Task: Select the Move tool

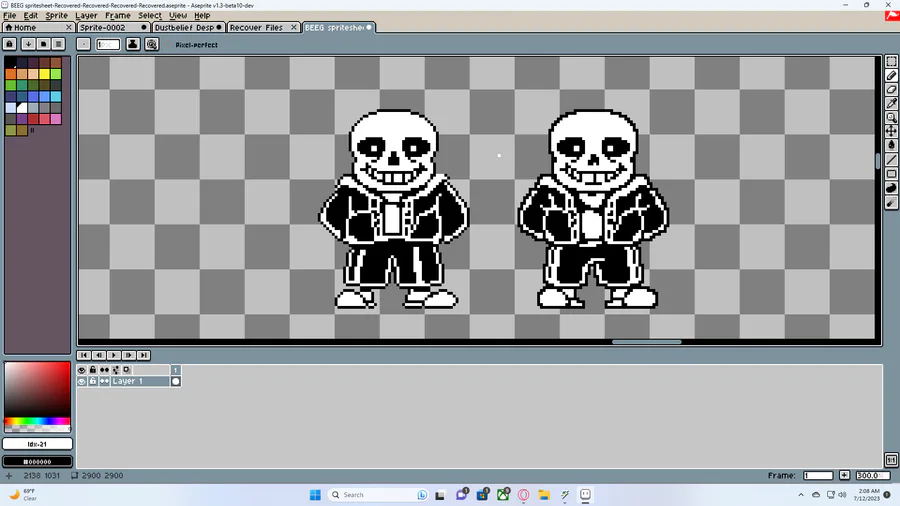Action: click(x=891, y=131)
